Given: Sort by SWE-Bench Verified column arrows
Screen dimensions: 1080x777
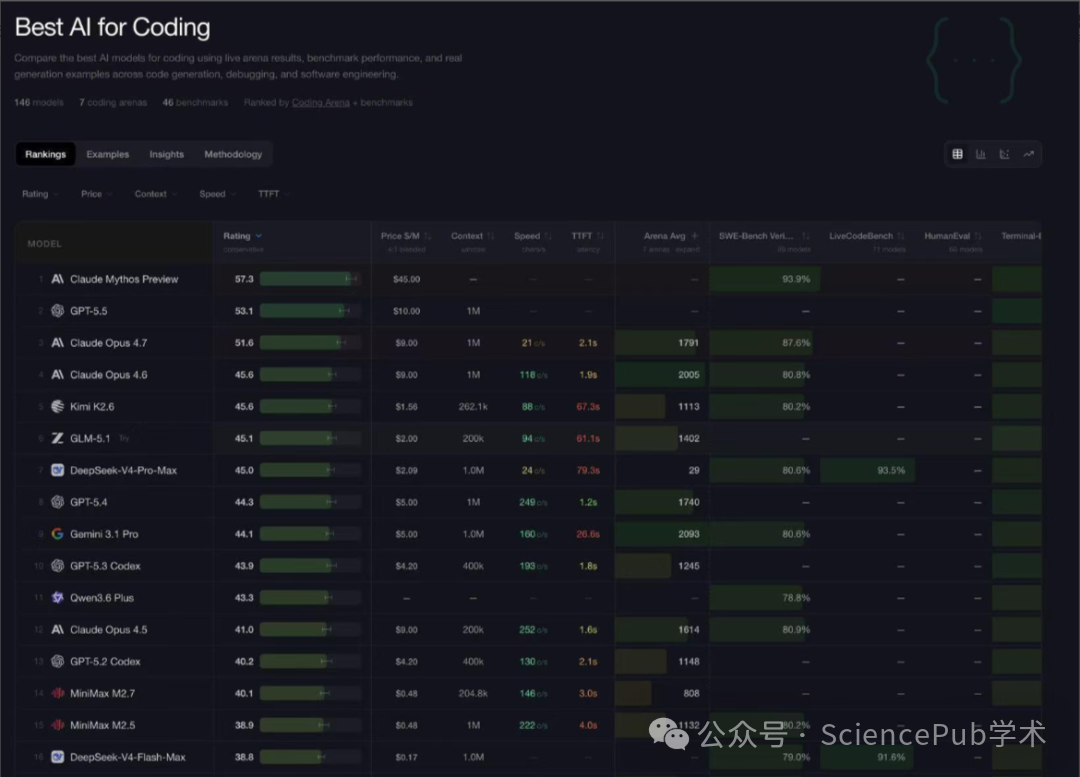Looking at the screenshot, I should (x=806, y=236).
